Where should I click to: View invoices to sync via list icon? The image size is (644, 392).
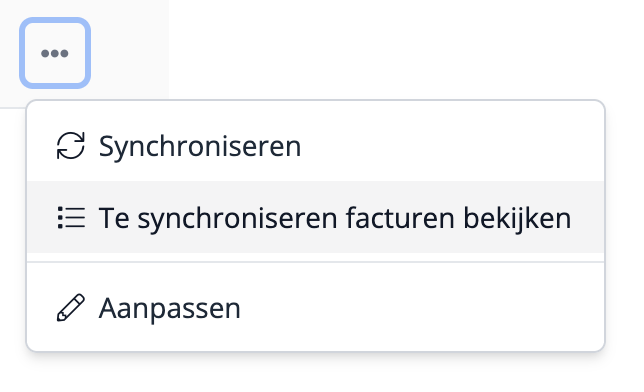(71, 217)
